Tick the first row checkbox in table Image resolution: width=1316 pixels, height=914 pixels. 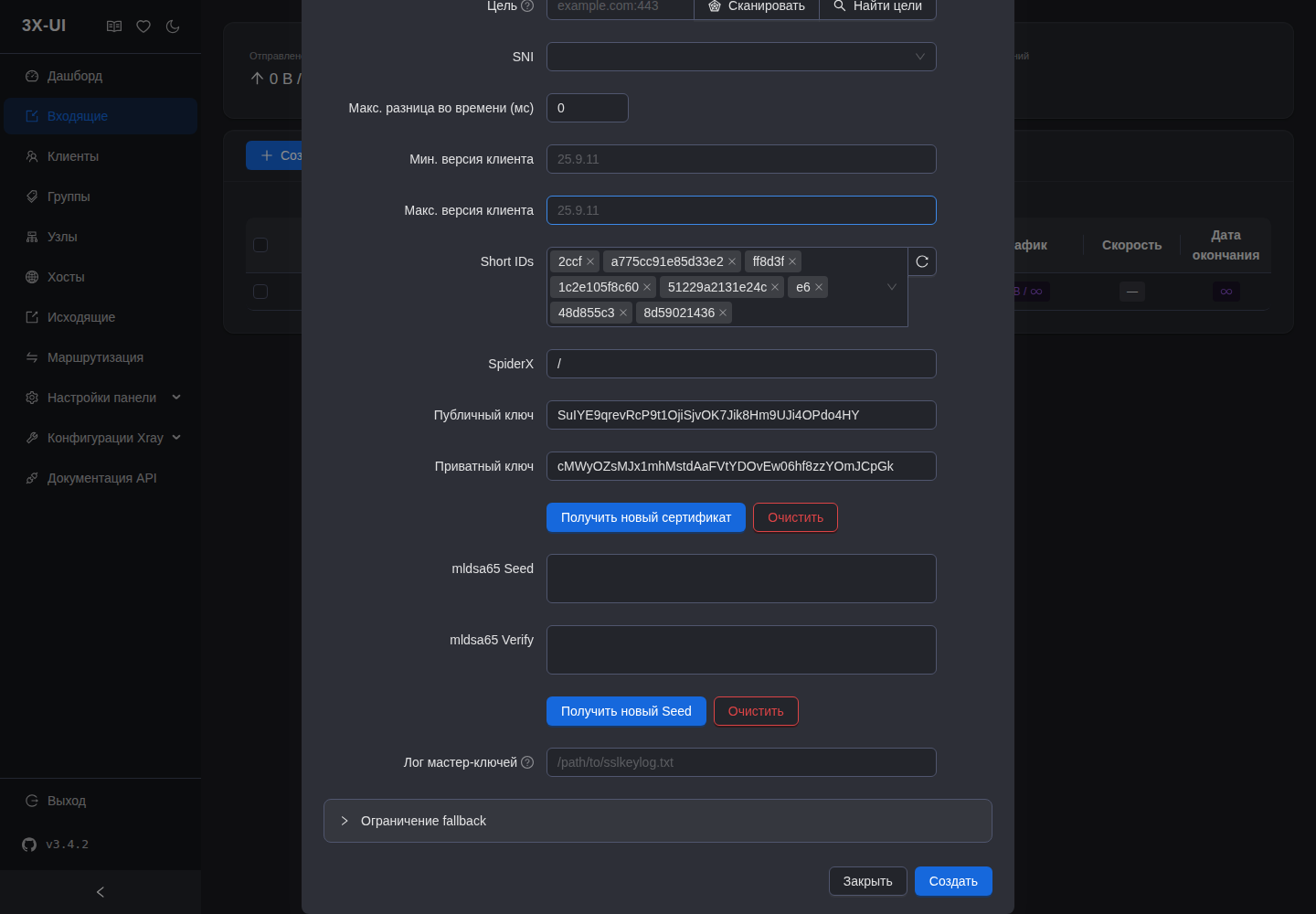(260, 292)
